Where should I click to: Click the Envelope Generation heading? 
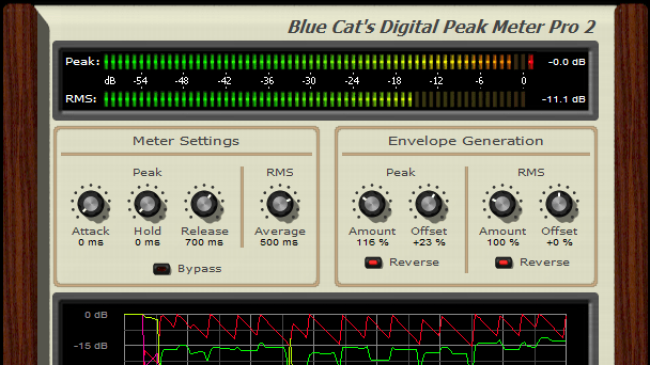pos(466,141)
